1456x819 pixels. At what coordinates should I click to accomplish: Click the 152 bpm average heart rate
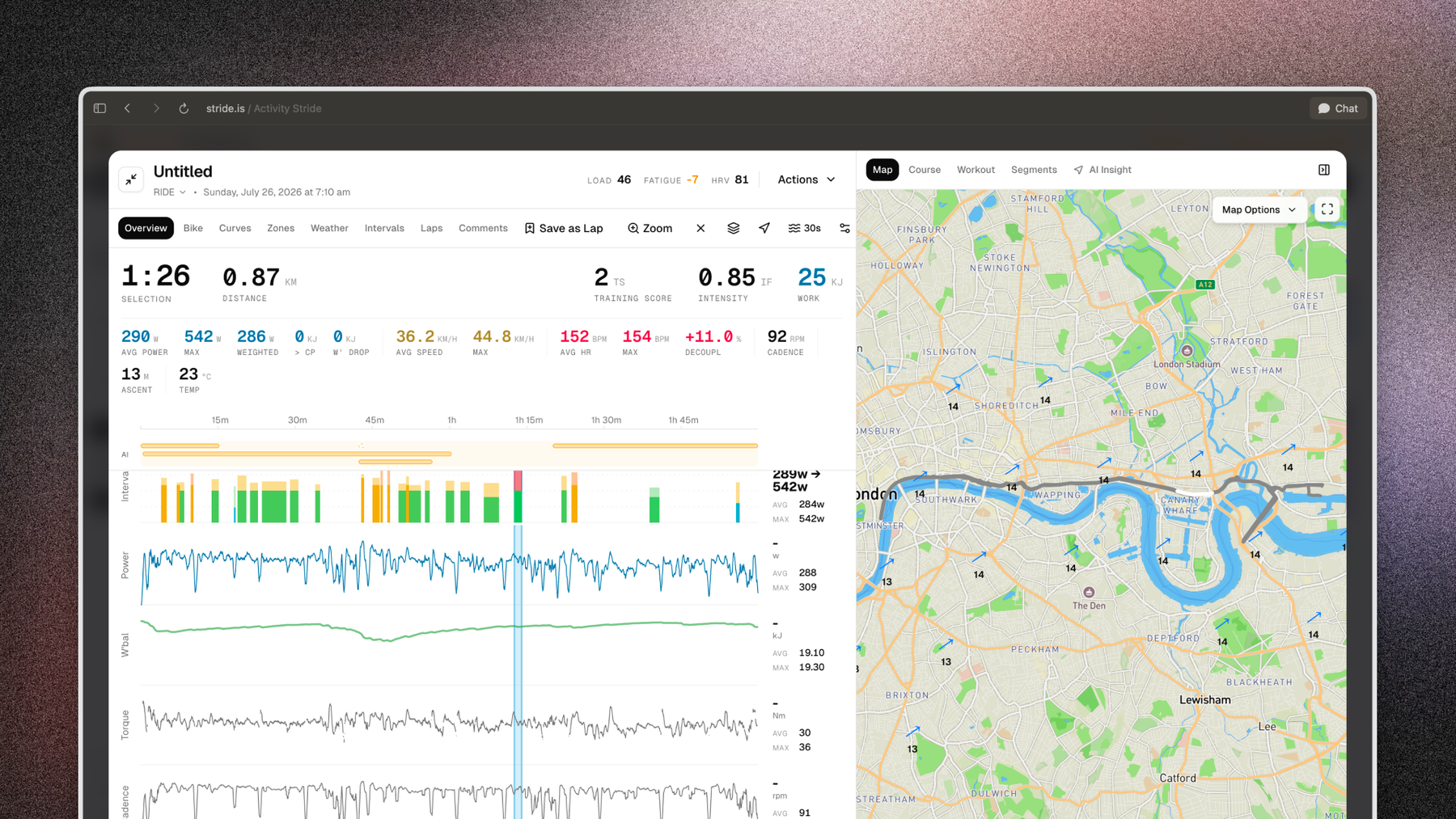click(x=574, y=336)
